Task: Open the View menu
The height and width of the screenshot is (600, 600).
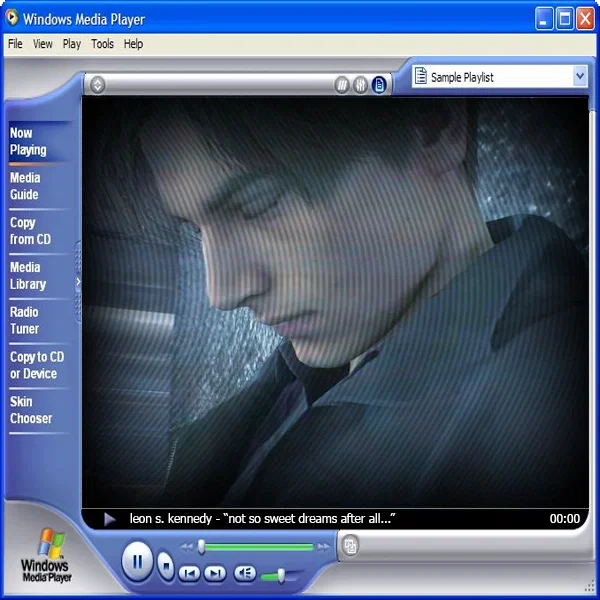Action: (42, 44)
